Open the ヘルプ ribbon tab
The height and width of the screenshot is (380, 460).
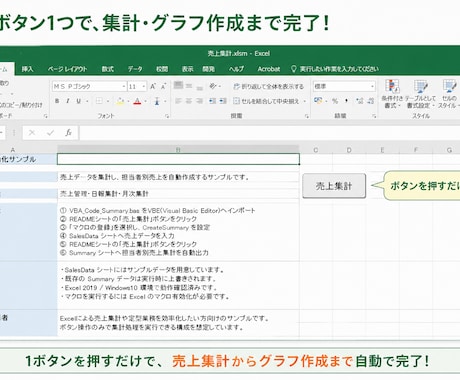pos(236,69)
